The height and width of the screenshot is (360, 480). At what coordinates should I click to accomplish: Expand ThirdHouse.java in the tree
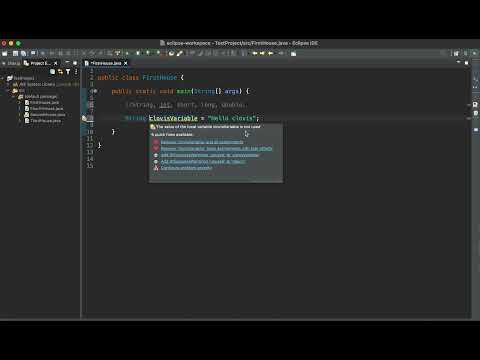tap(19, 121)
